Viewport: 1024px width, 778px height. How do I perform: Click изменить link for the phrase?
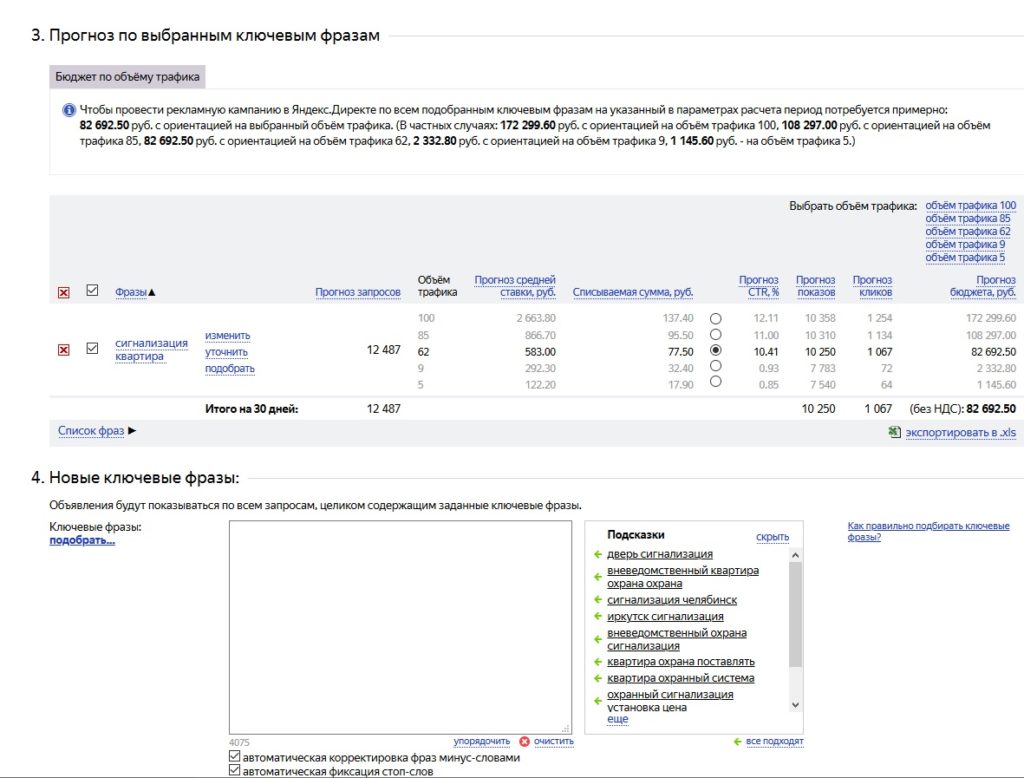pos(227,335)
